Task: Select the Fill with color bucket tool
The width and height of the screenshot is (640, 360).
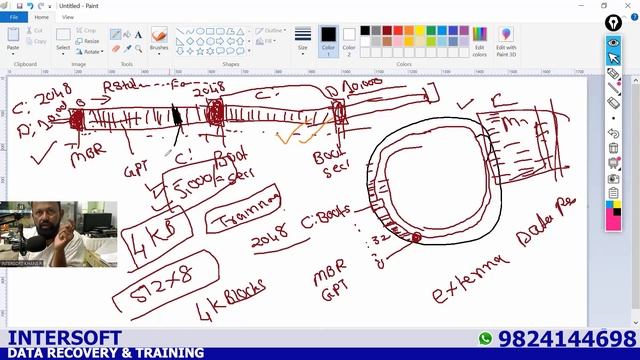Action: (127, 35)
